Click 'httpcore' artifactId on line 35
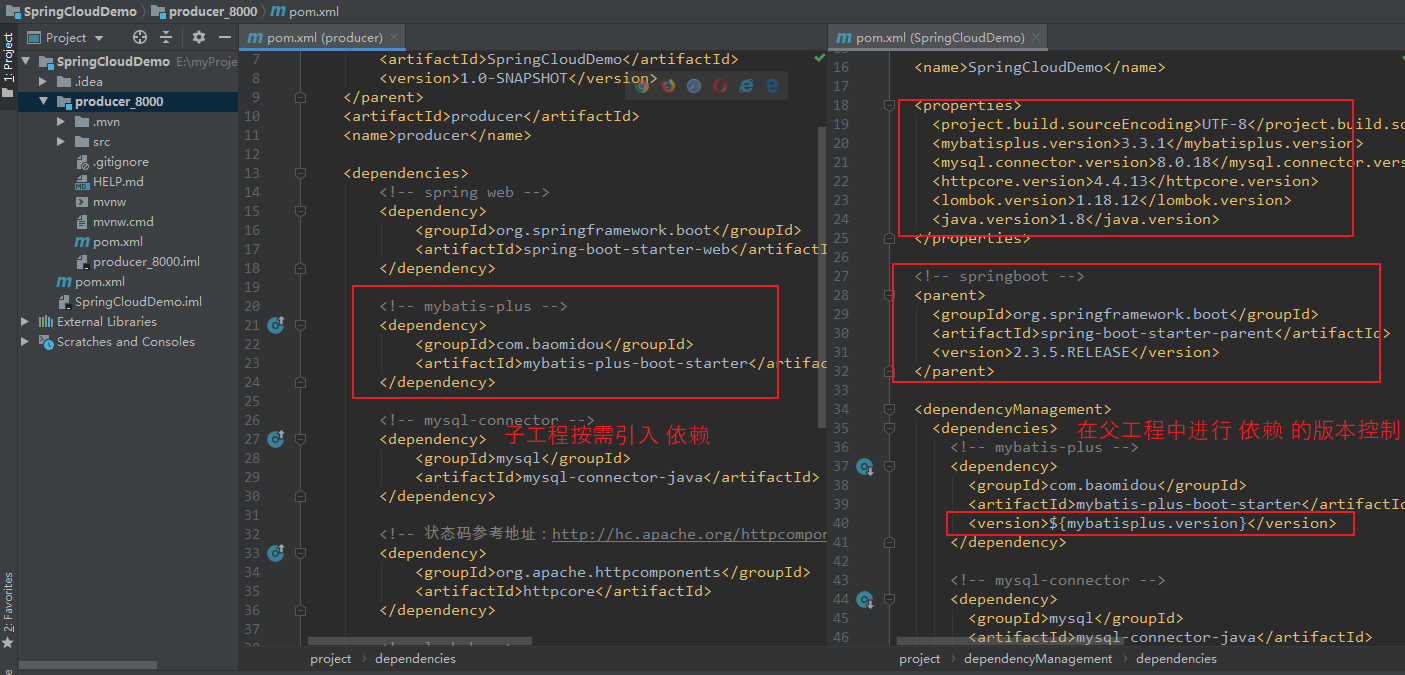Screen dimensions: 1405x675 coord(560,591)
